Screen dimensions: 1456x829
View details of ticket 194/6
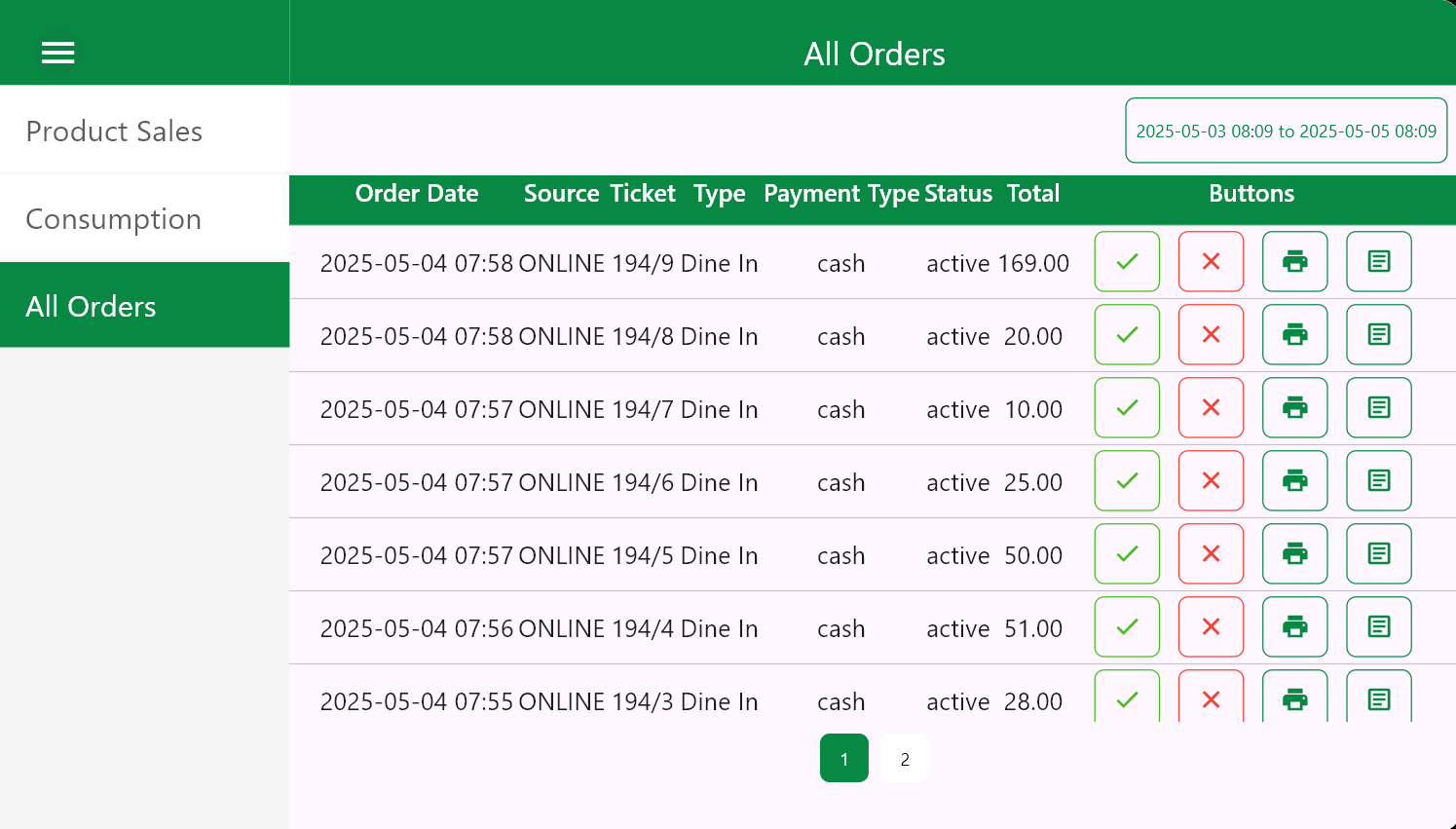coord(1379,480)
